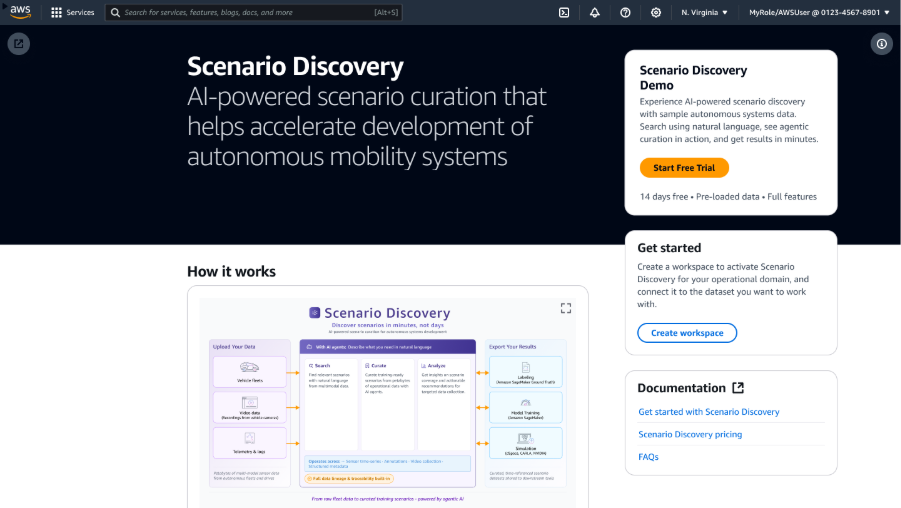901x508 pixels.
Task: Open the help question mark icon
Action: (625, 12)
